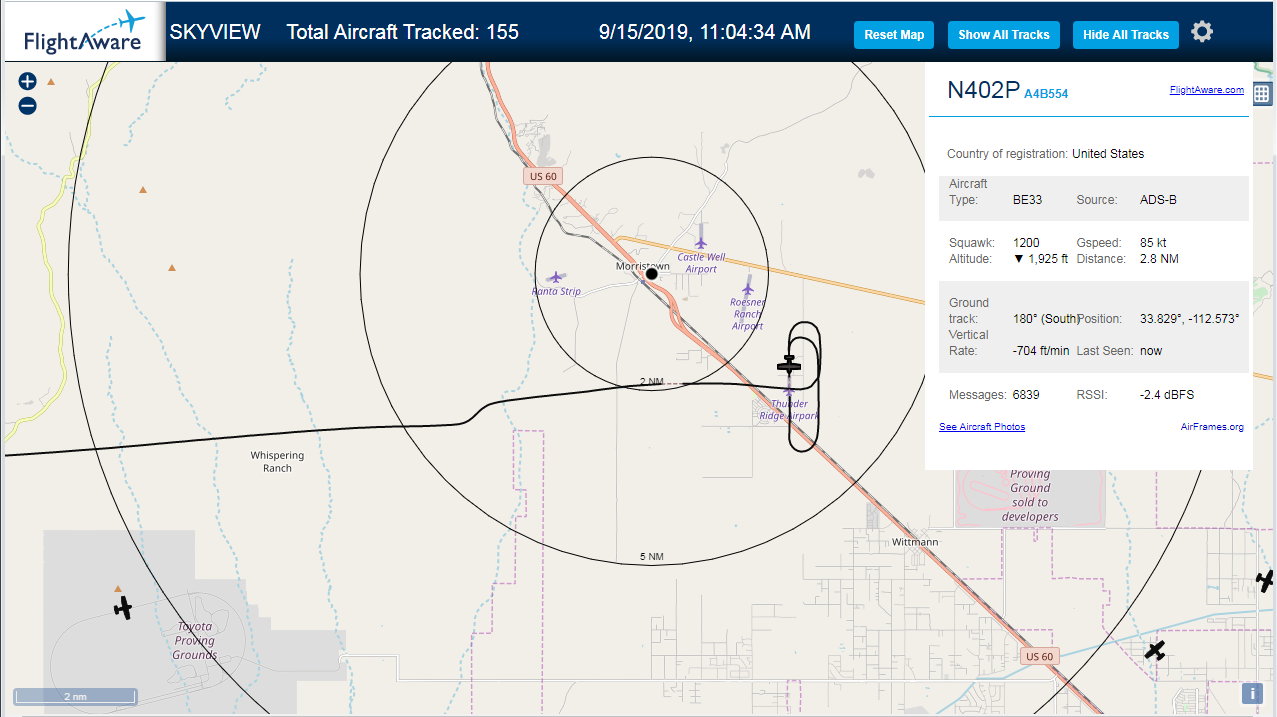Click SKYVIEW title in header
This screenshot has width=1277, height=717.
(x=215, y=32)
